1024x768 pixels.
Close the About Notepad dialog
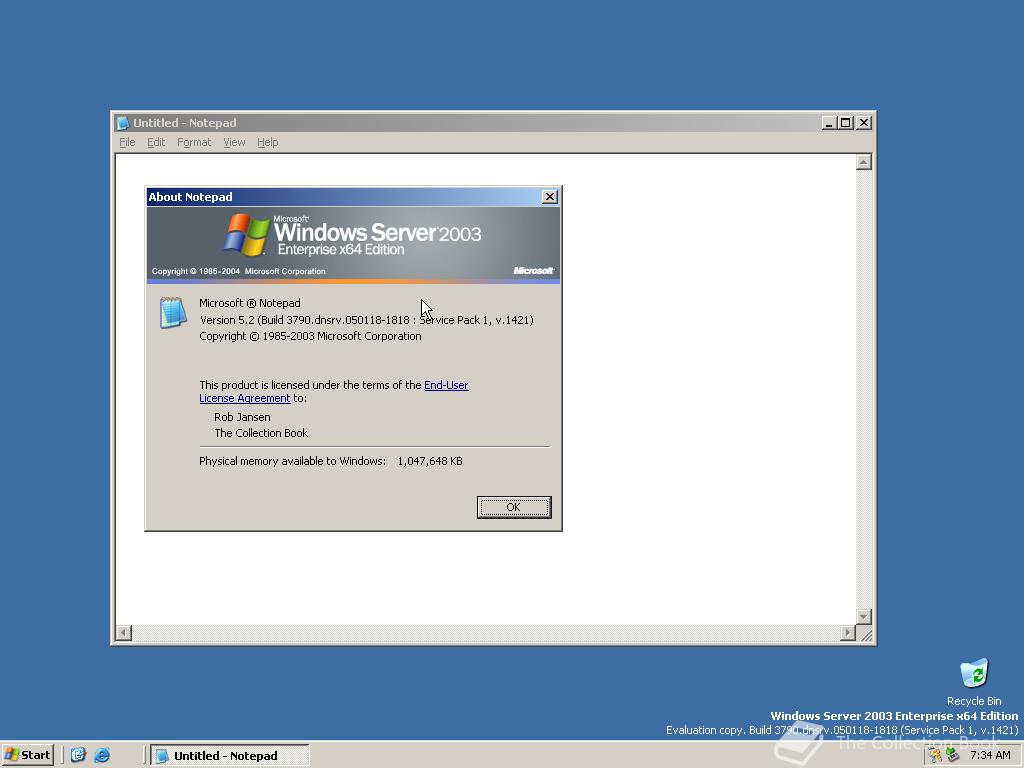pyautogui.click(x=550, y=197)
